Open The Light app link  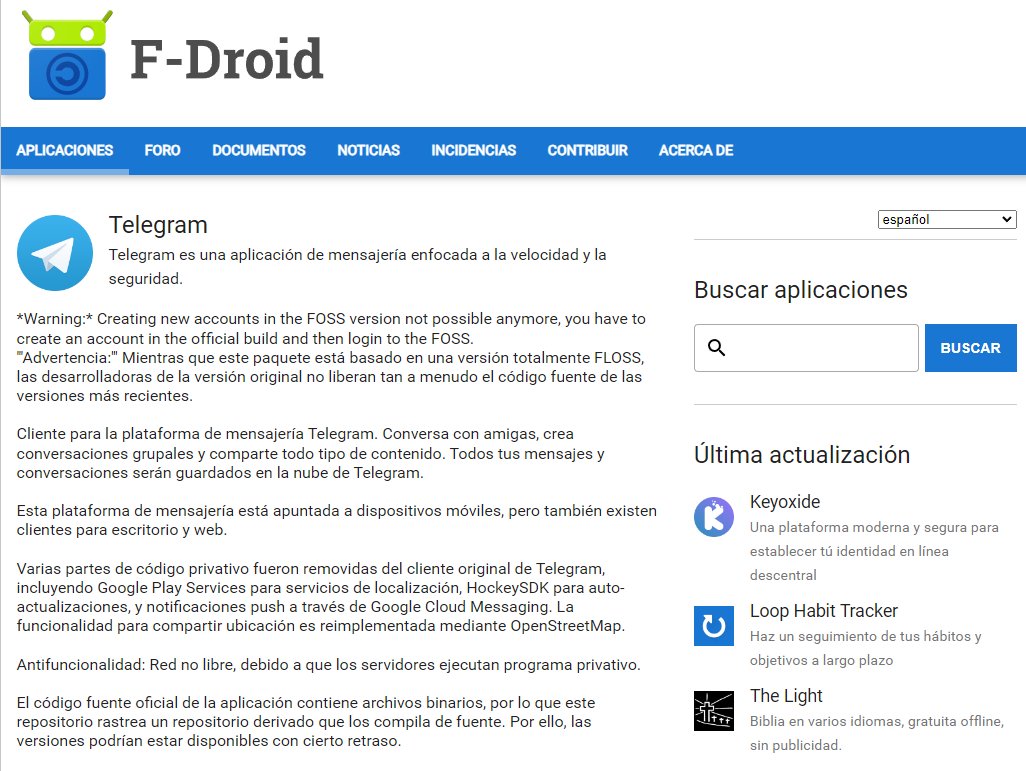(786, 696)
